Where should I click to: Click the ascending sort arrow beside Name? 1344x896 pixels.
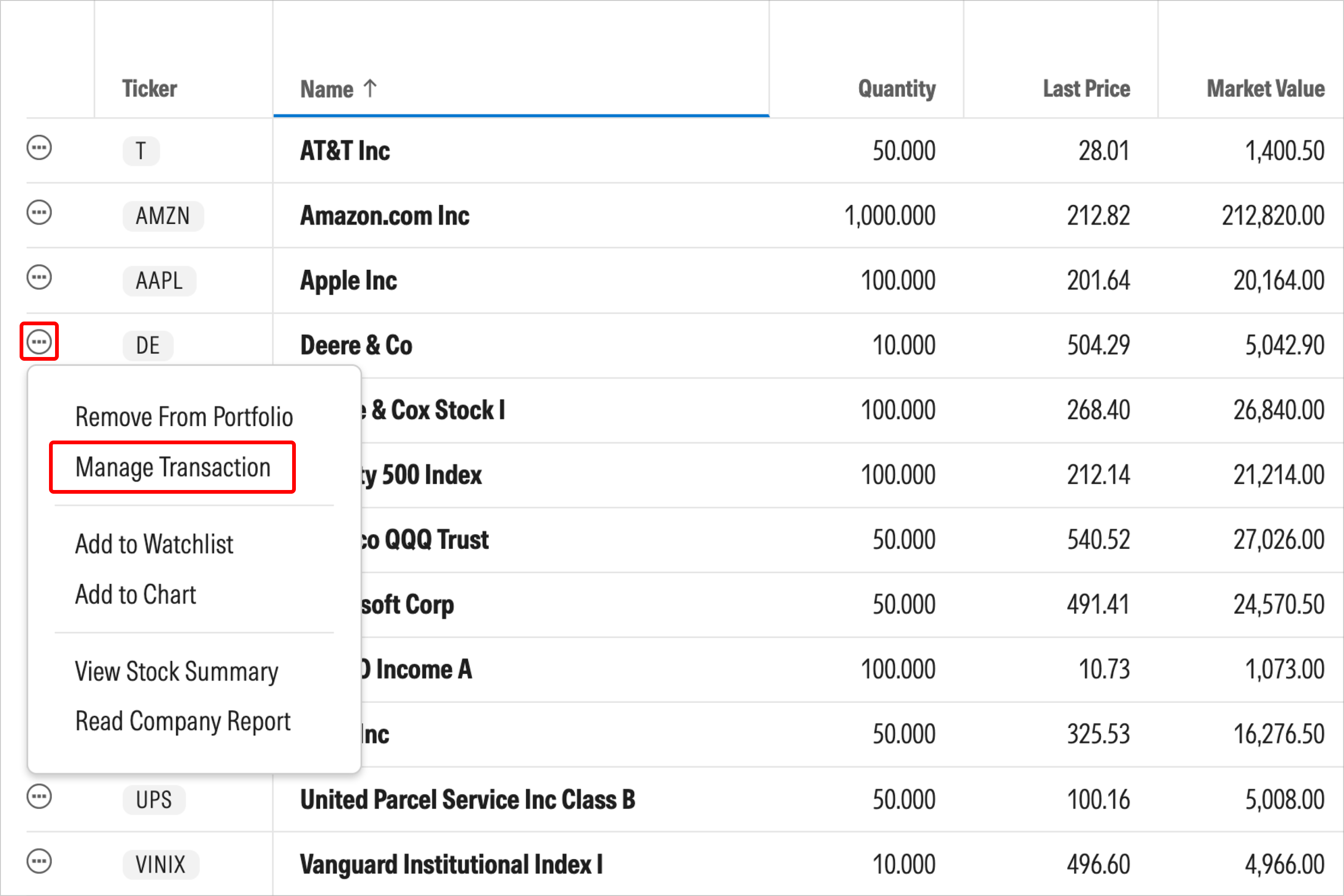[370, 89]
